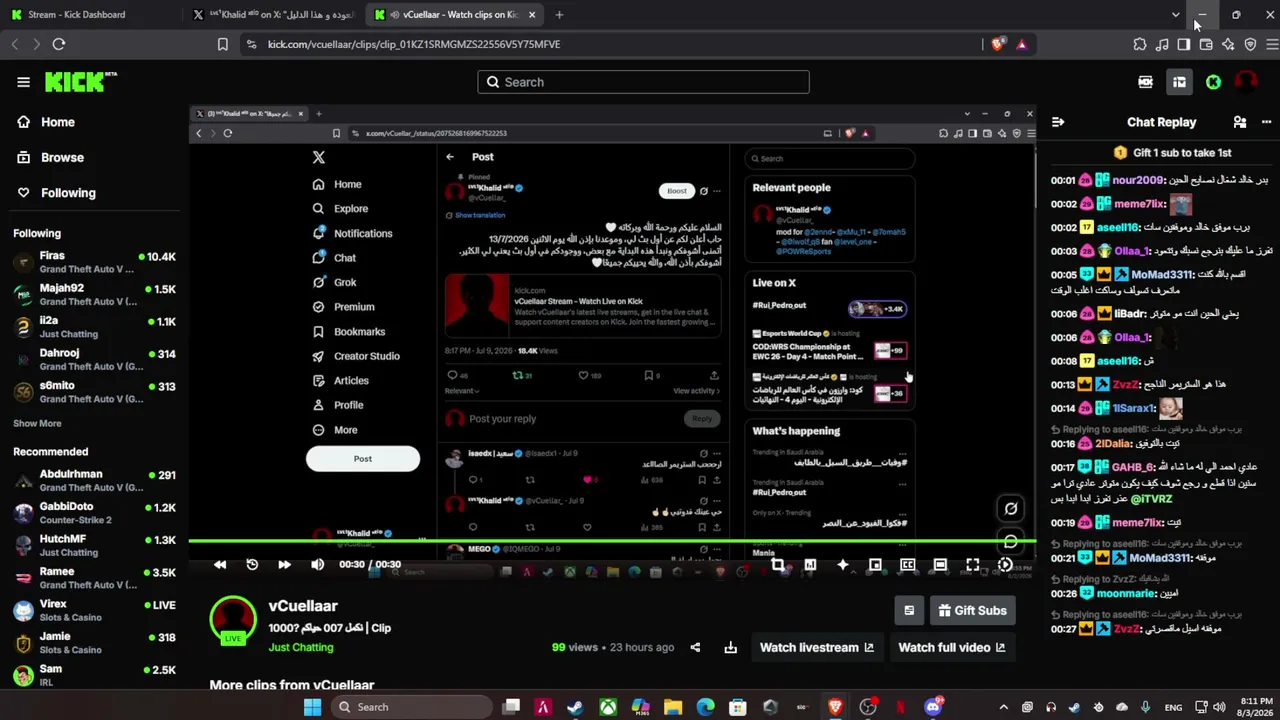Toggle the browser sidebar panel

pyautogui.click(x=1184, y=44)
